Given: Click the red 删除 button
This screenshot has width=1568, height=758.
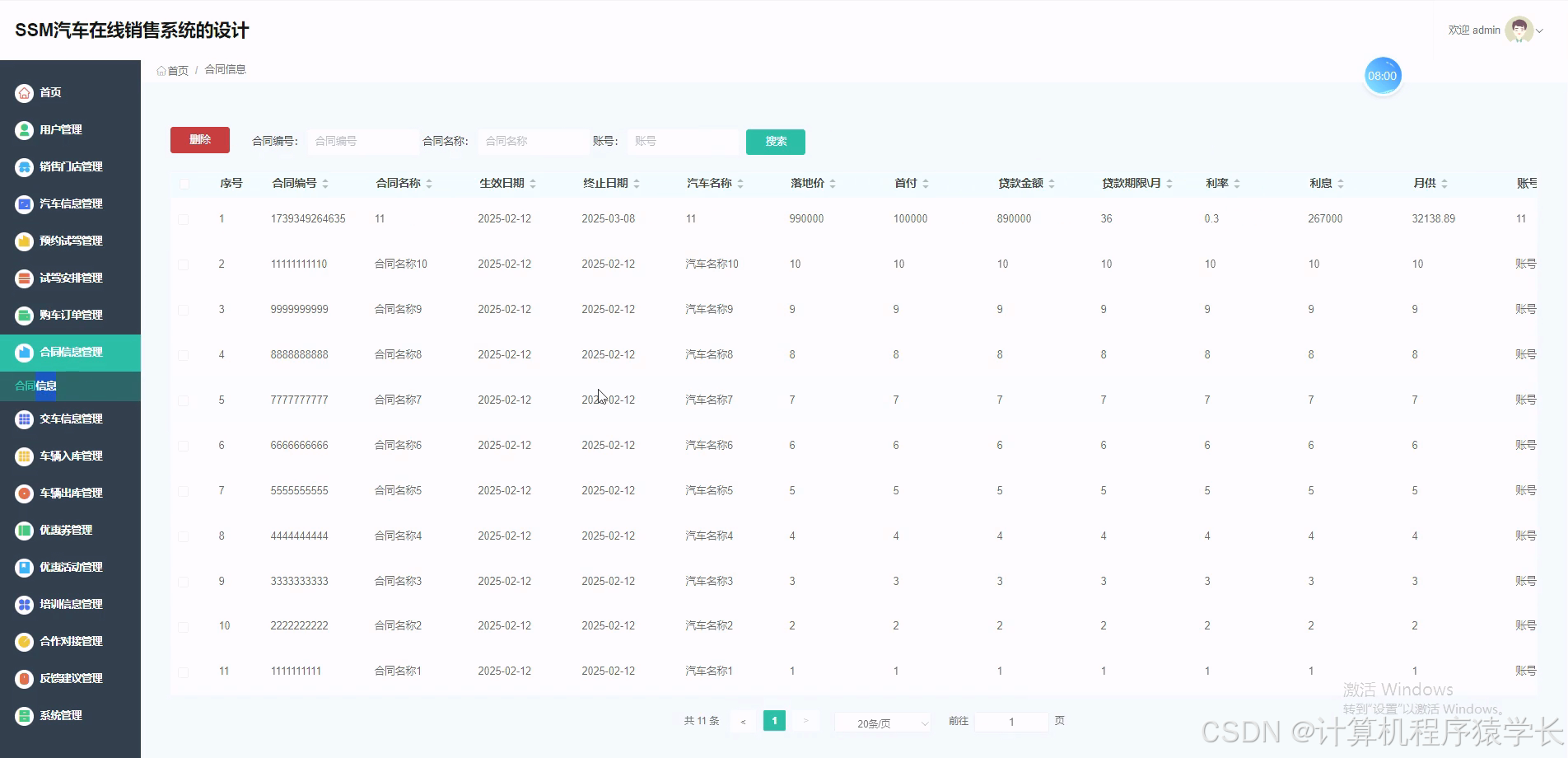Looking at the screenshot, I should point(200,140).
